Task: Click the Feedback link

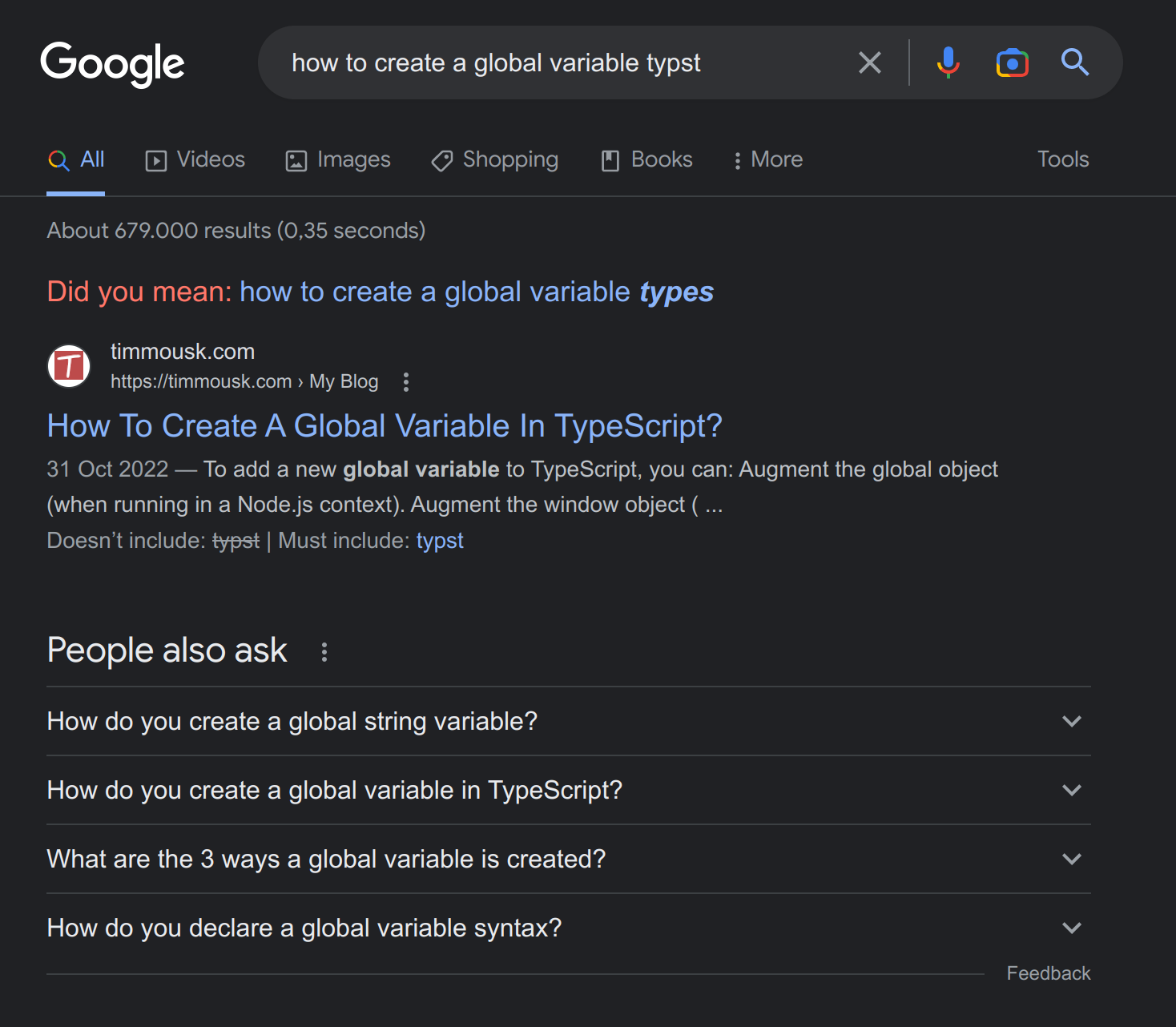Action: tap(1048, 973)
